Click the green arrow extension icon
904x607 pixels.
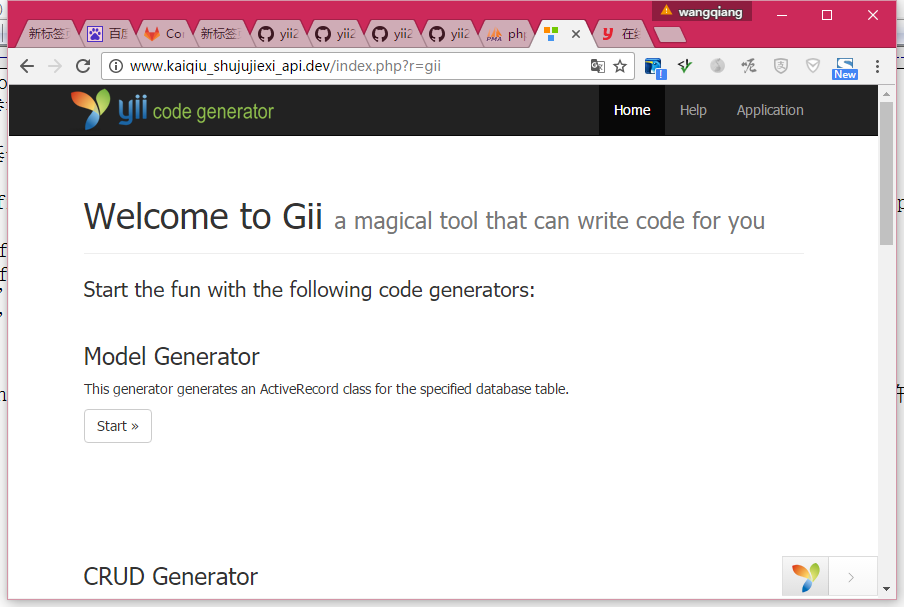pyautogui.click(x=685, y=66)
